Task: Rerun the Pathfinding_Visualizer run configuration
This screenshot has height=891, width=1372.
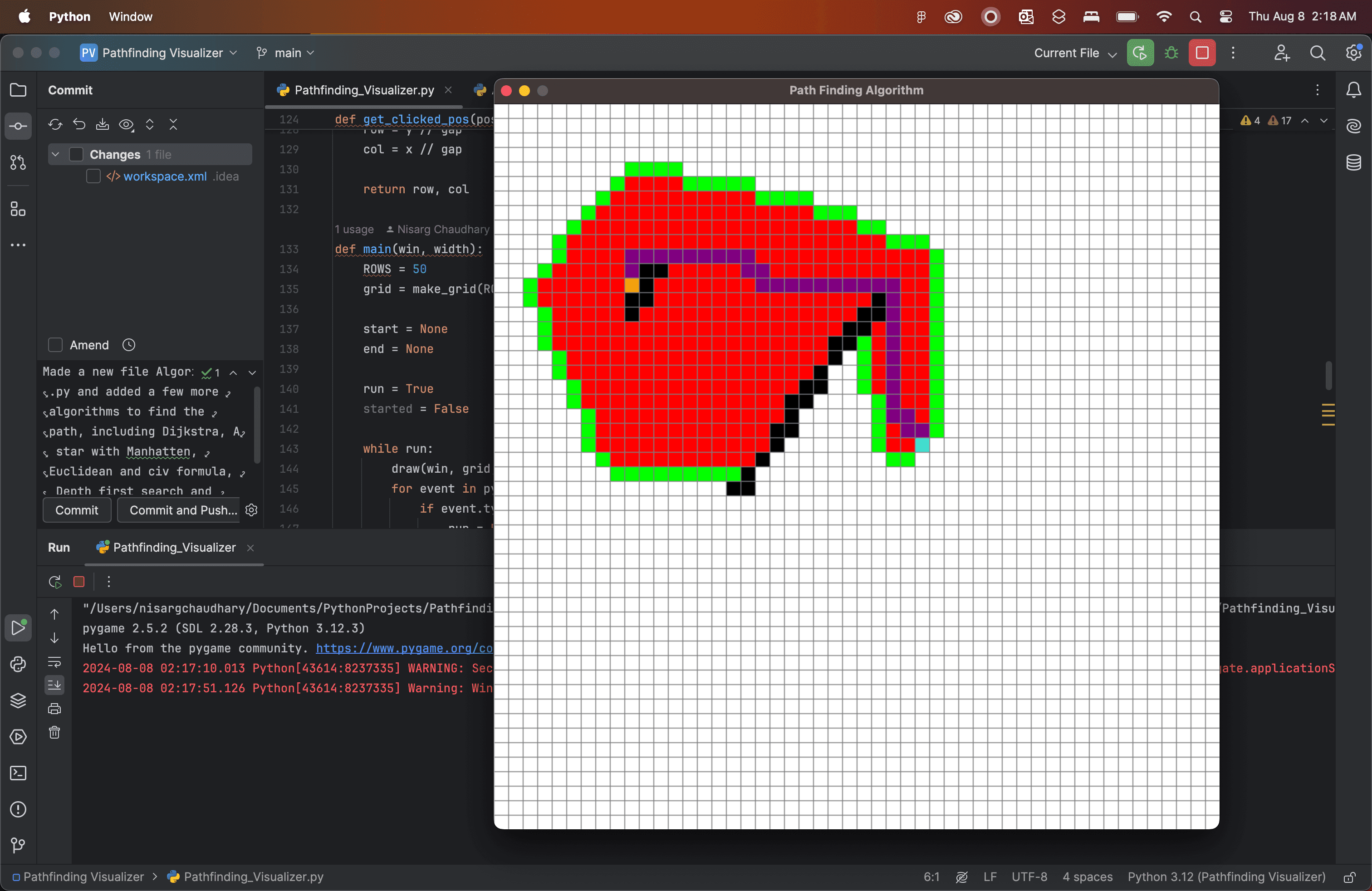Action: (55, 582)
